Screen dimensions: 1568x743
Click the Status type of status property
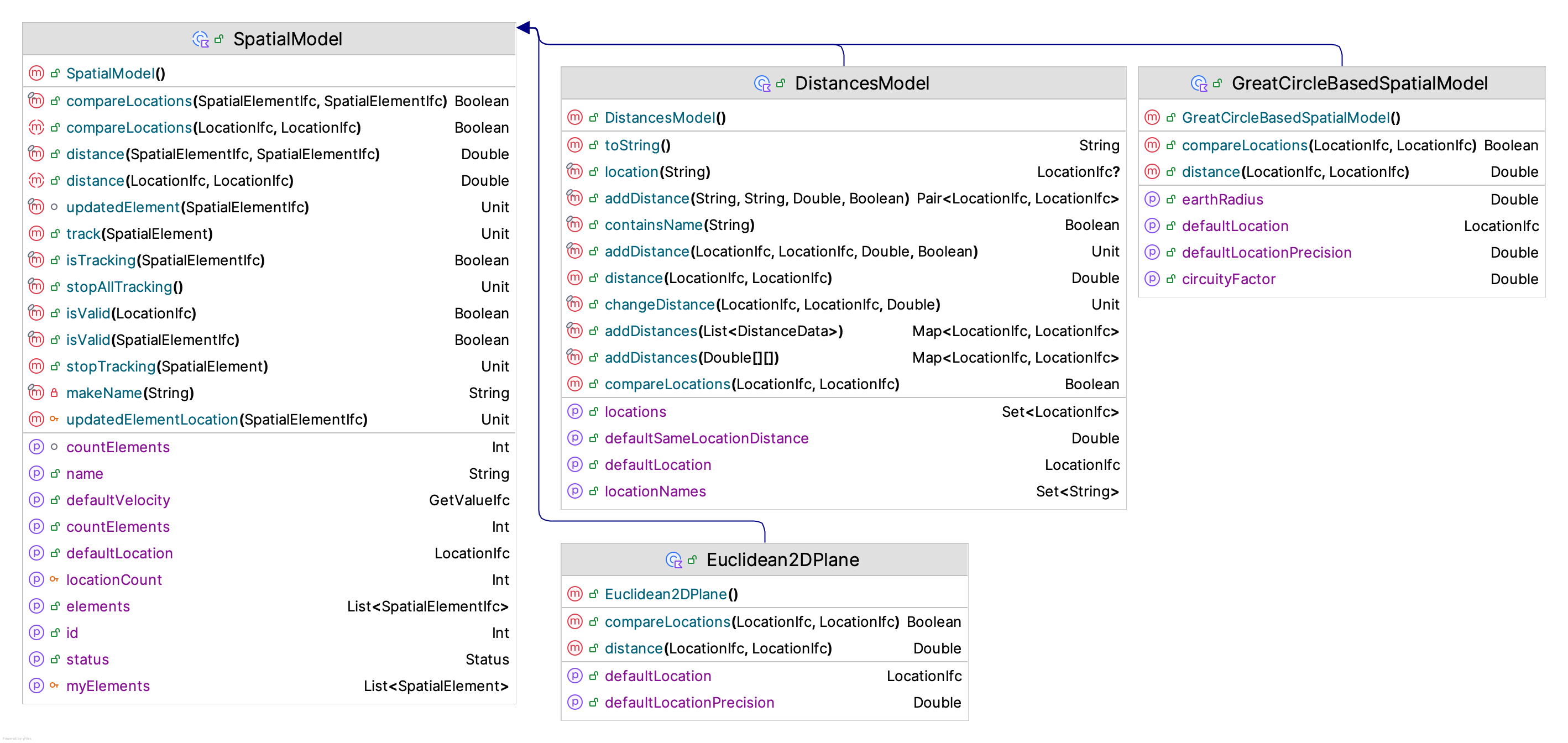[x=487, y=660]
